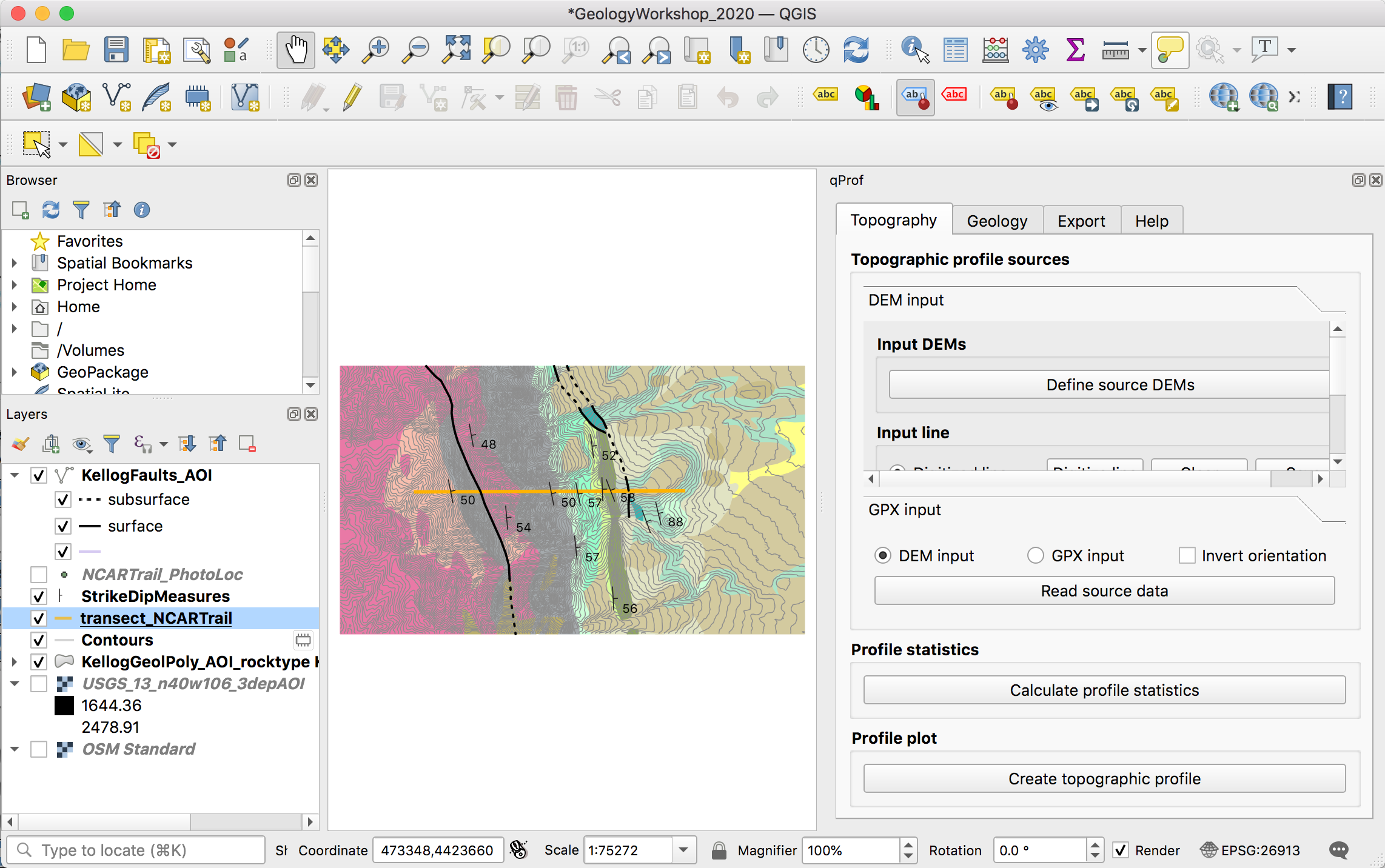Open the Scale dropdown in status bar
Viewport: 1385px width, 868px height.
683,850
